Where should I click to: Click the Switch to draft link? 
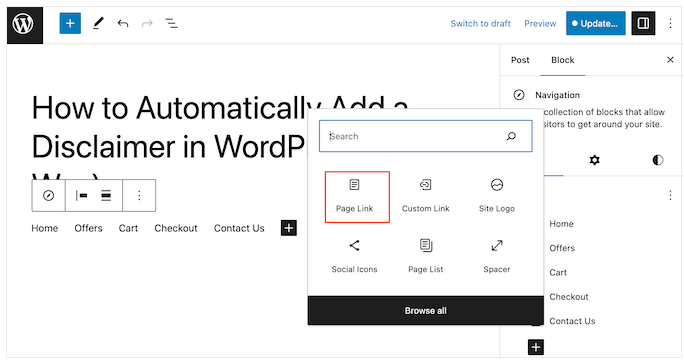point(480,24)
